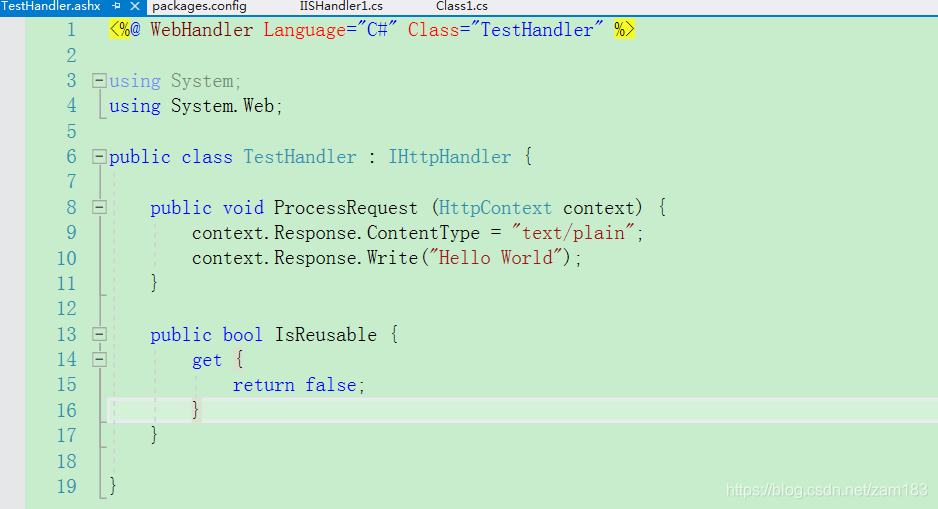Switch to the packages.config tab
The width and height of the screenshot is (938, 509).
click(x=199, y=6)
